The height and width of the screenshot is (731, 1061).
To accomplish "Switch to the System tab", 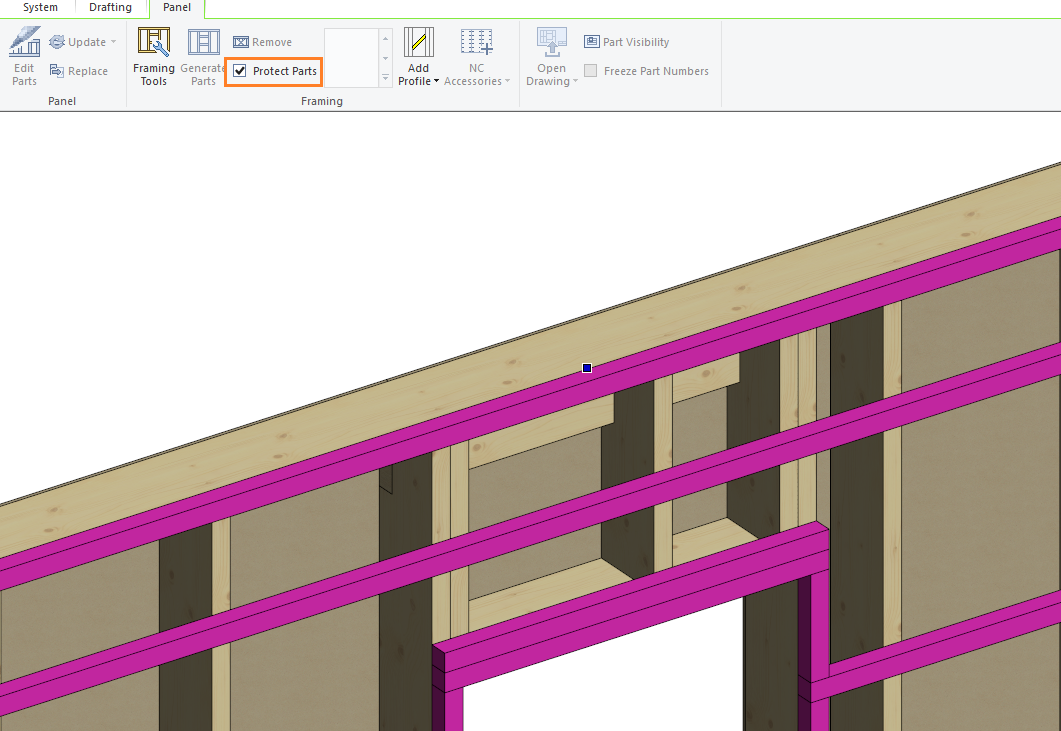I will pos(40,8).
